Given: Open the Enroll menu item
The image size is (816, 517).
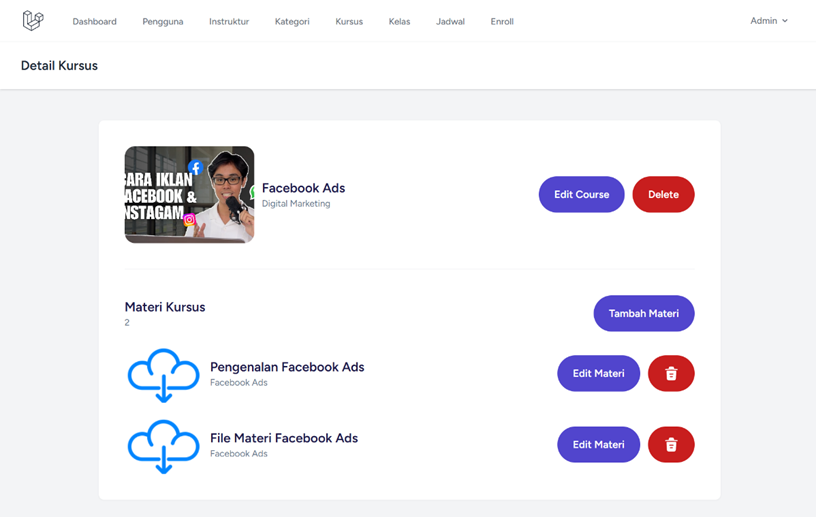Looking at the screenshot, I should tap(502, 21).
